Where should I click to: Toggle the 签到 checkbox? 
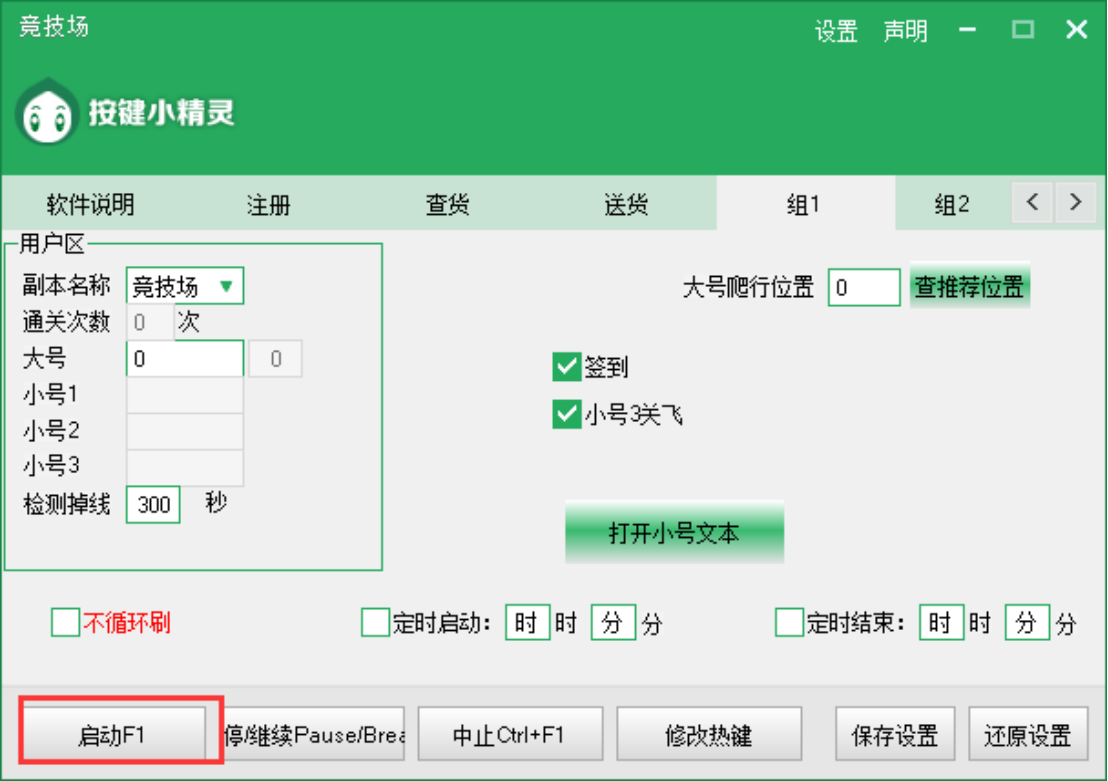pos(567,367)
